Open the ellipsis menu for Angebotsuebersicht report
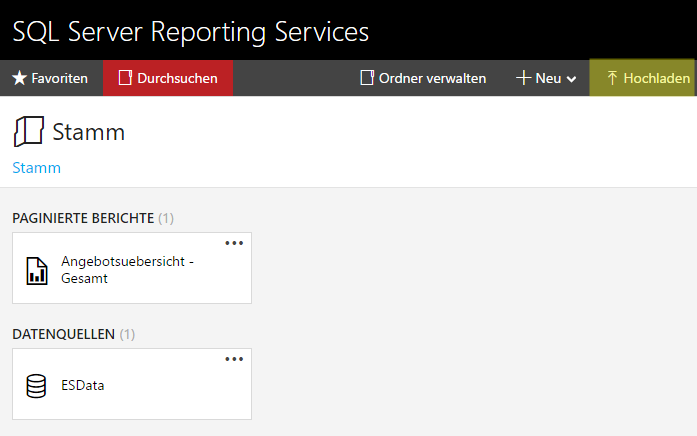Viewport: 697px width, 436px height. [234, 243]
